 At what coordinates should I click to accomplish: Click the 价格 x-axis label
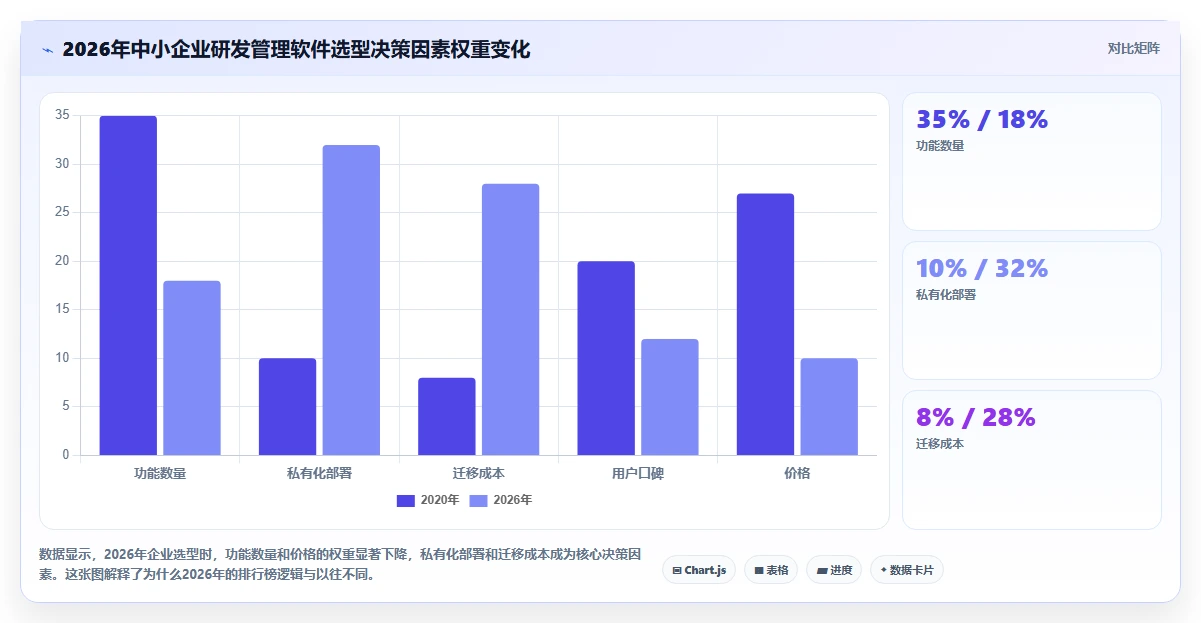[x=797, y=473]
